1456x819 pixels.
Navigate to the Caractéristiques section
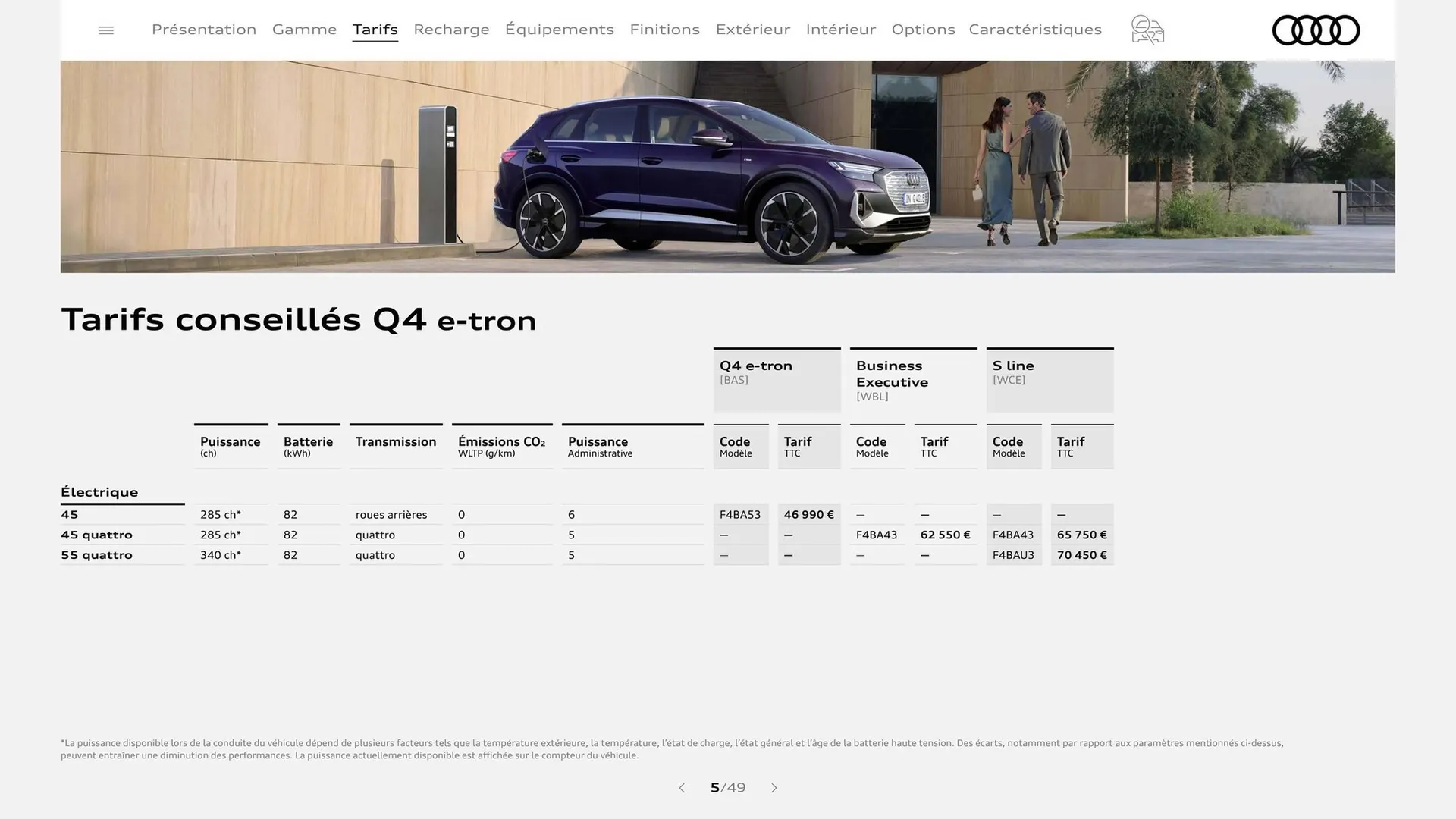click(x=1035, y=30)
